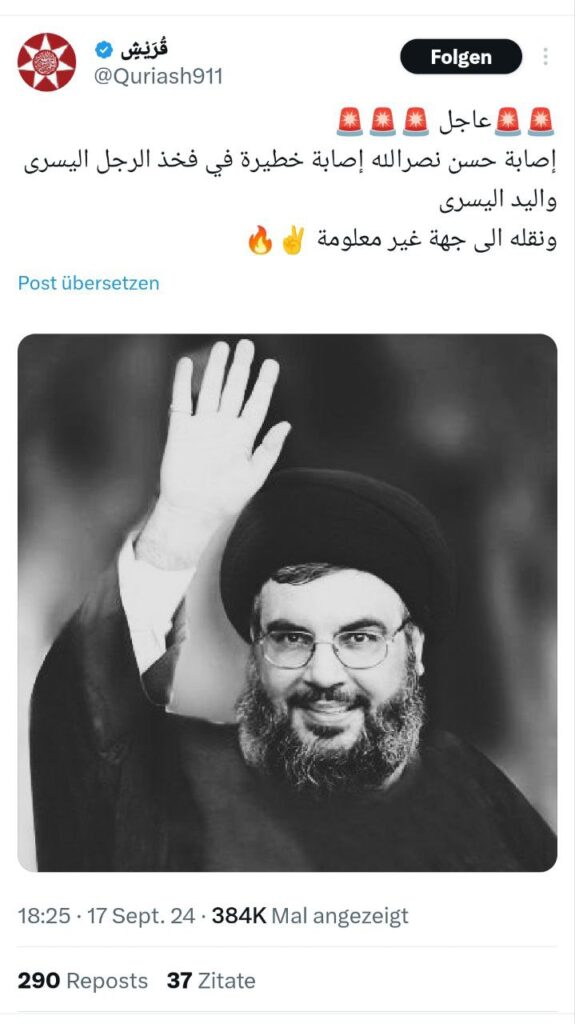This screenshot has height=1024, width=575.
Task: Open the @Quriash911 handle link
Action: point(159,76)
